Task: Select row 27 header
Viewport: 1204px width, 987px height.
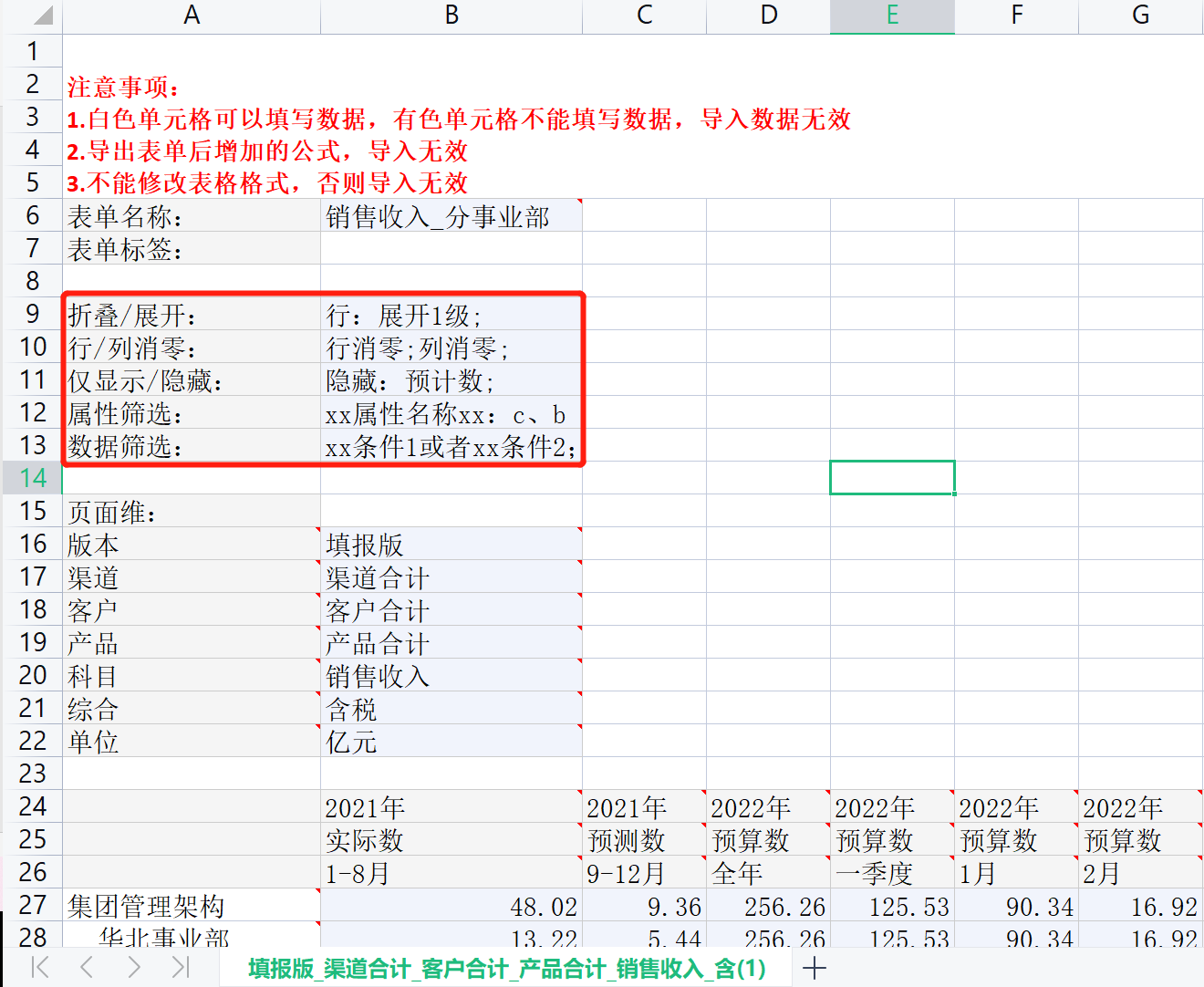Action: [x=33, y=905]
